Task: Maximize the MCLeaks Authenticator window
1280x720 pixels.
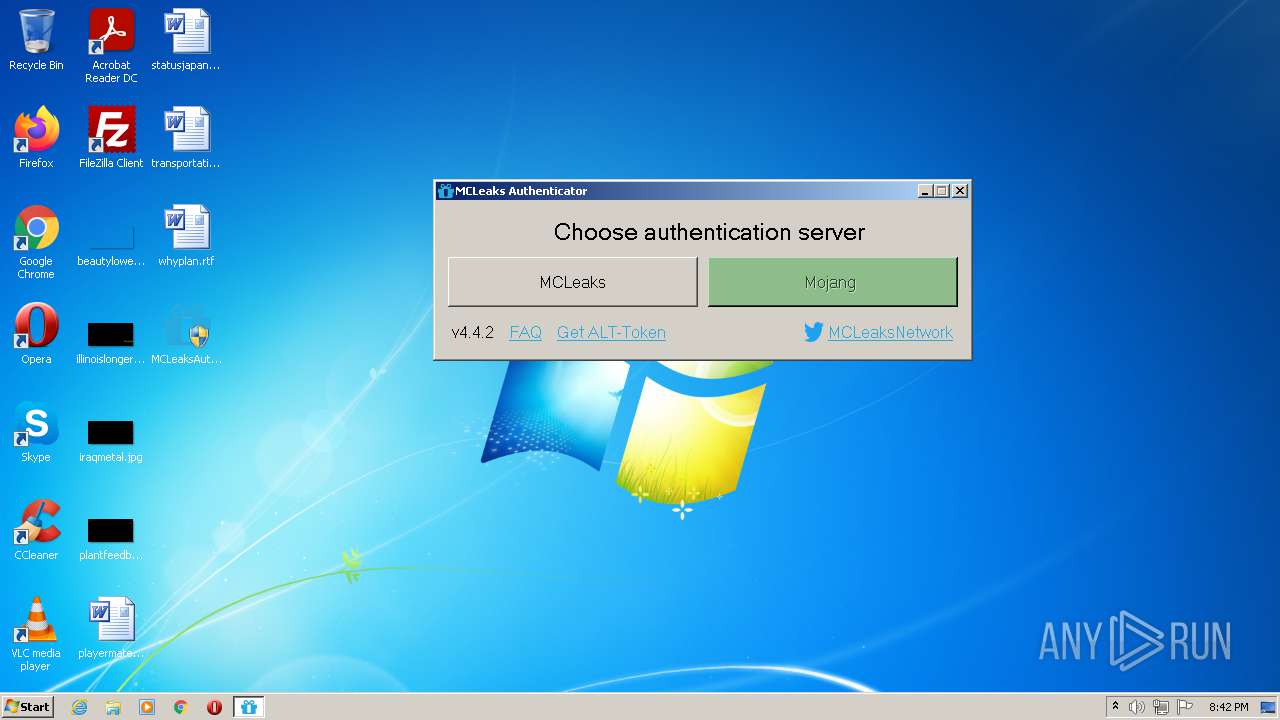Action: 942,191
